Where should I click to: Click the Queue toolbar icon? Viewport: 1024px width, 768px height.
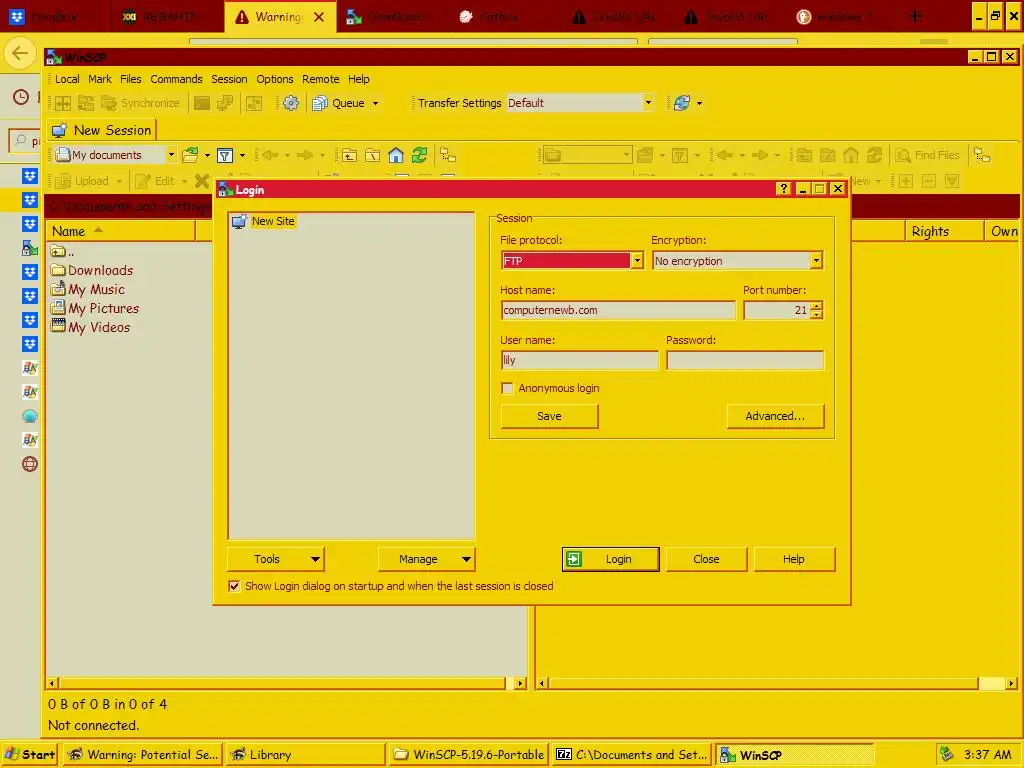[x=320, y=103]
